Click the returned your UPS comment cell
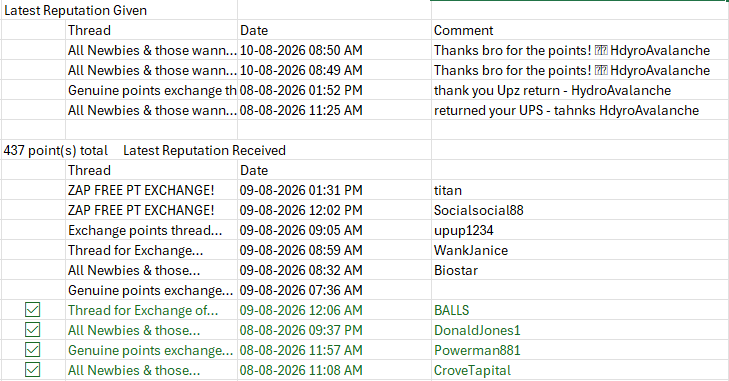The height and width of the screenshot is (381, 729). click(x=580, y=110)
